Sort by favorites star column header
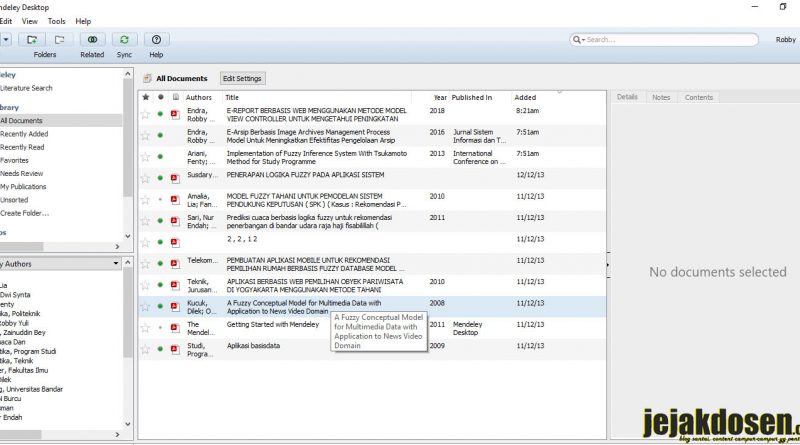This screenshot has width=800, height=445. (146, 97)
